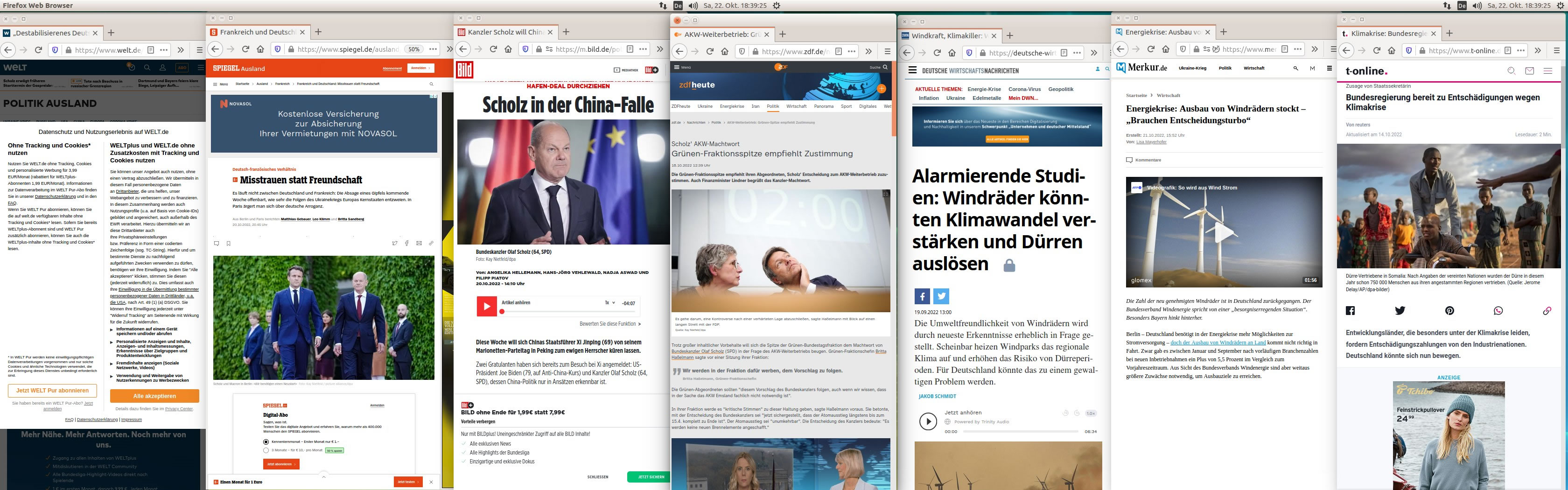Dismiss the BILDplus offer with Schliessen
This screenshot has height=490, width=1568.
point(598,476)
